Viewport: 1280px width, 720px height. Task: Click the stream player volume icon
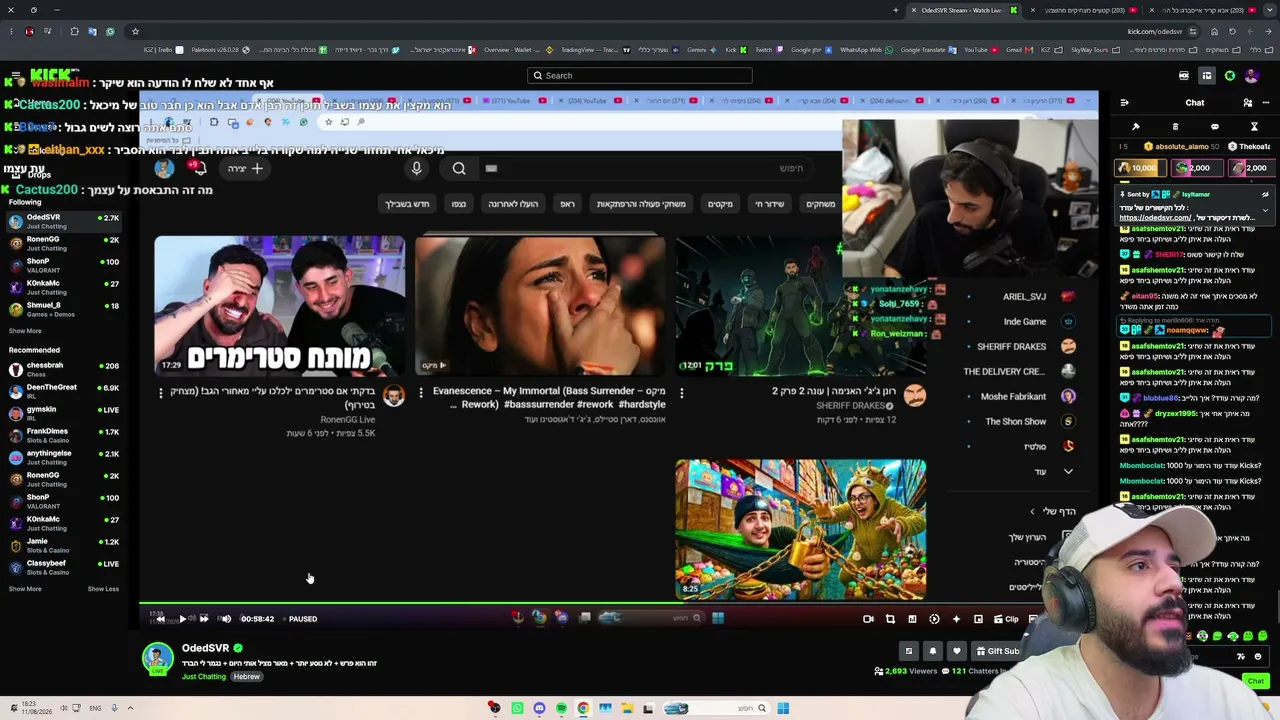coord(225,619)
